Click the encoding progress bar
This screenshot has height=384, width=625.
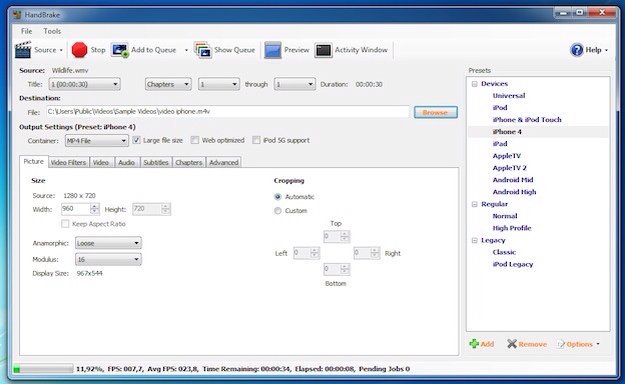click(43, 369)
